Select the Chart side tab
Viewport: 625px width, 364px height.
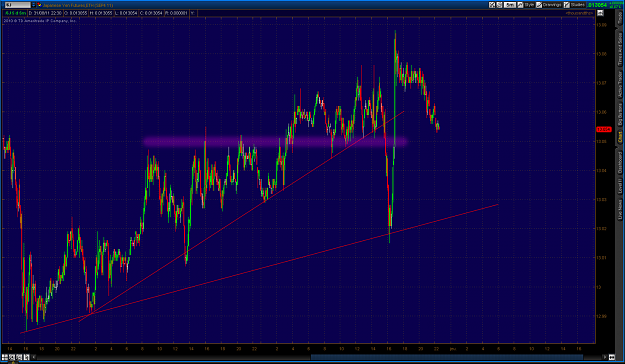(x=620, y=138)
